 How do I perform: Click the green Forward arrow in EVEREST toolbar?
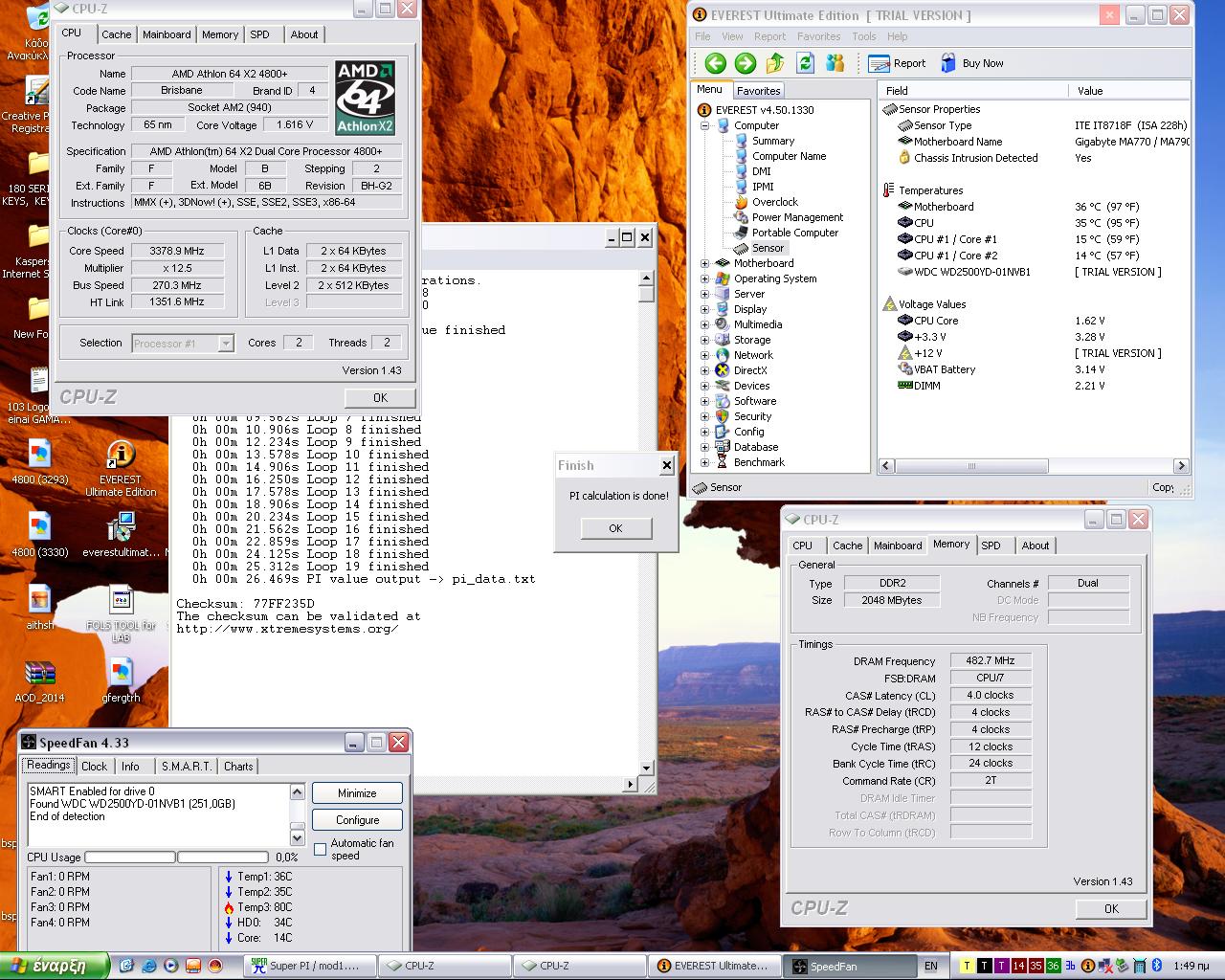[746, 63]
